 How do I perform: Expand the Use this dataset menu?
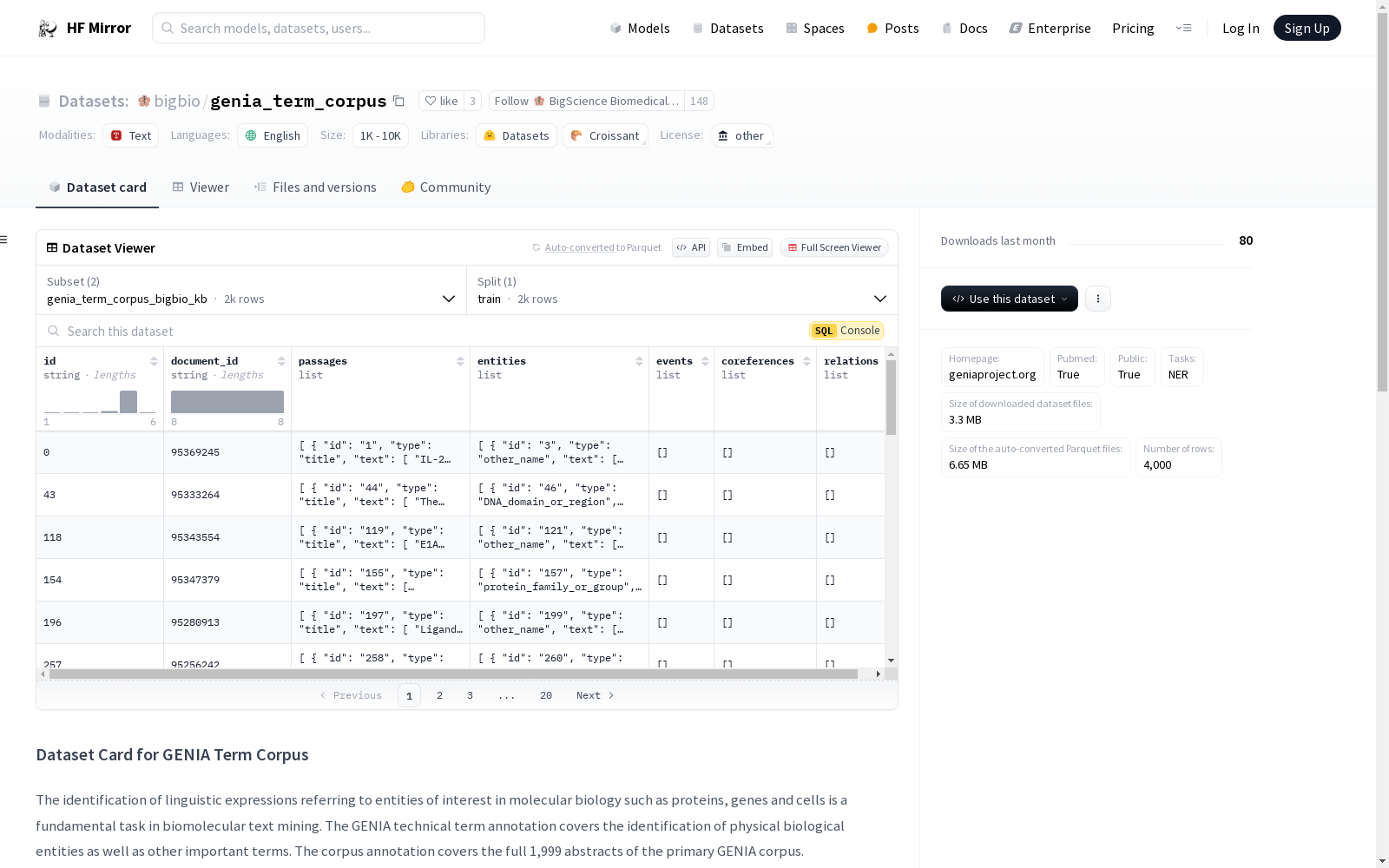tap(1009, 299)
